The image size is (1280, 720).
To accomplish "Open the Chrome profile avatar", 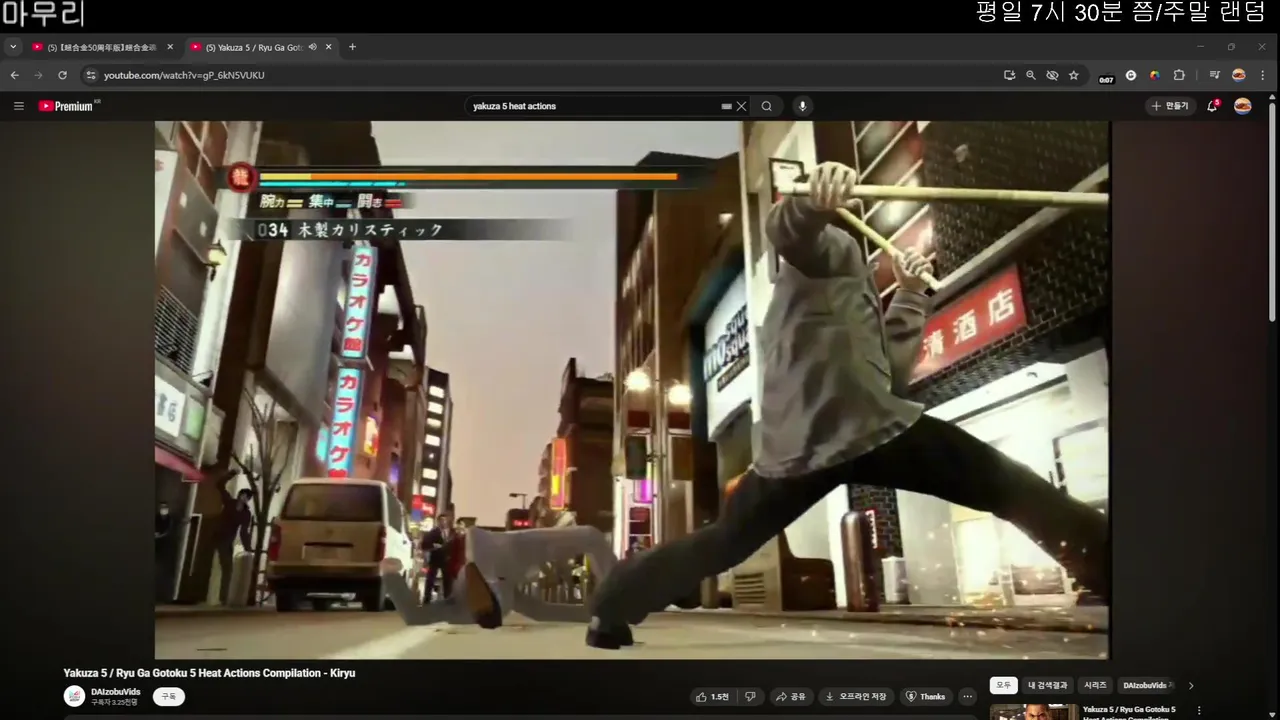I will click(x=1239, y=75).
